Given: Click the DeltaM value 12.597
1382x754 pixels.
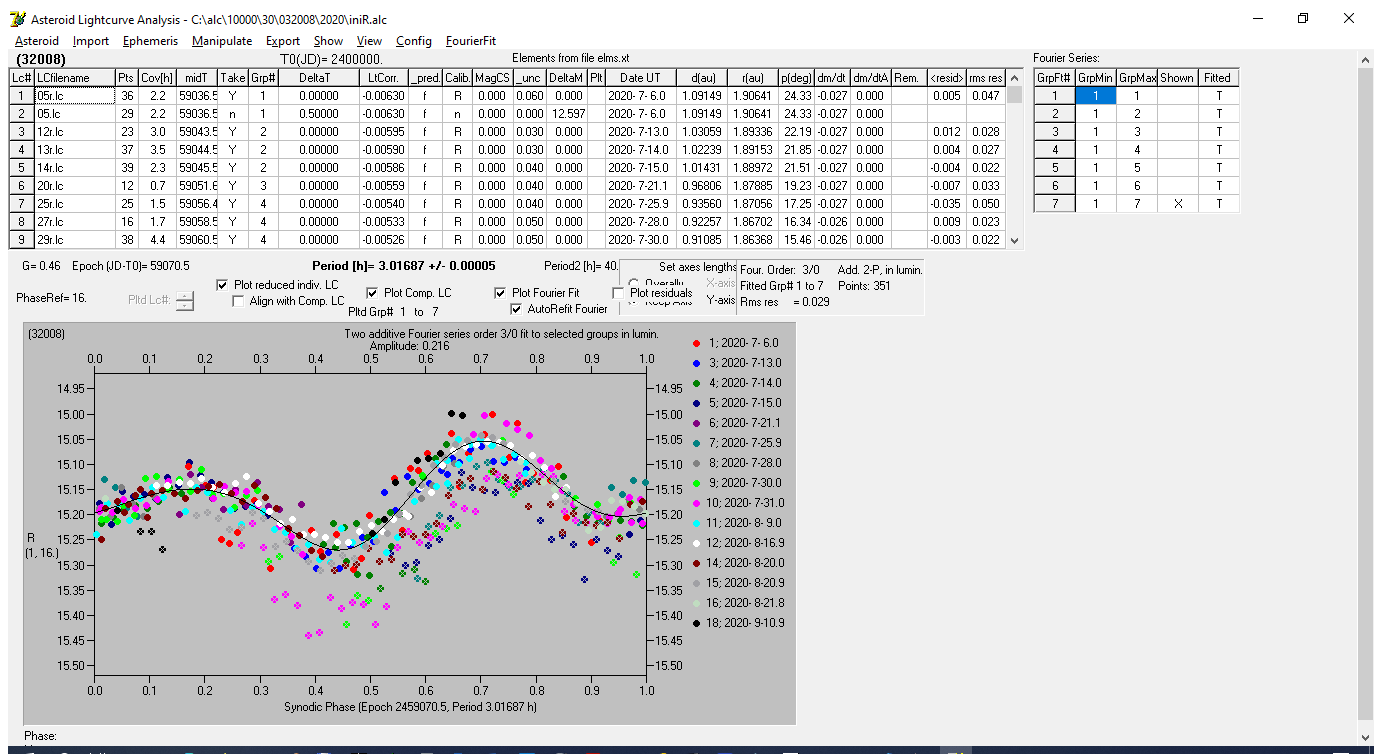Looking at the screenshot, I should click(566, 114).
